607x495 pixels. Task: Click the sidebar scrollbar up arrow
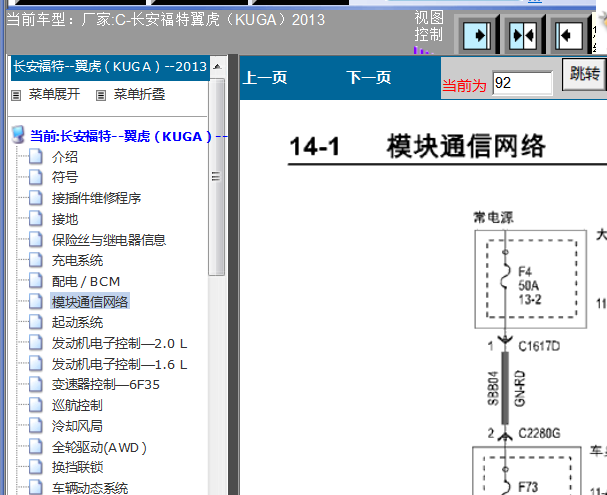click(x=217, y=67)
